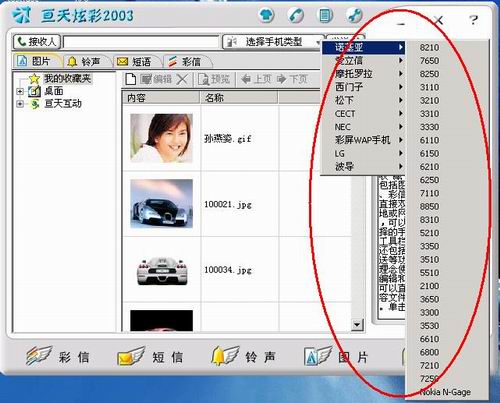The height and width of the screenshot is (403, 500).
Task: Select the 亘天互动 tree item
Action: [x=63, y=104]
